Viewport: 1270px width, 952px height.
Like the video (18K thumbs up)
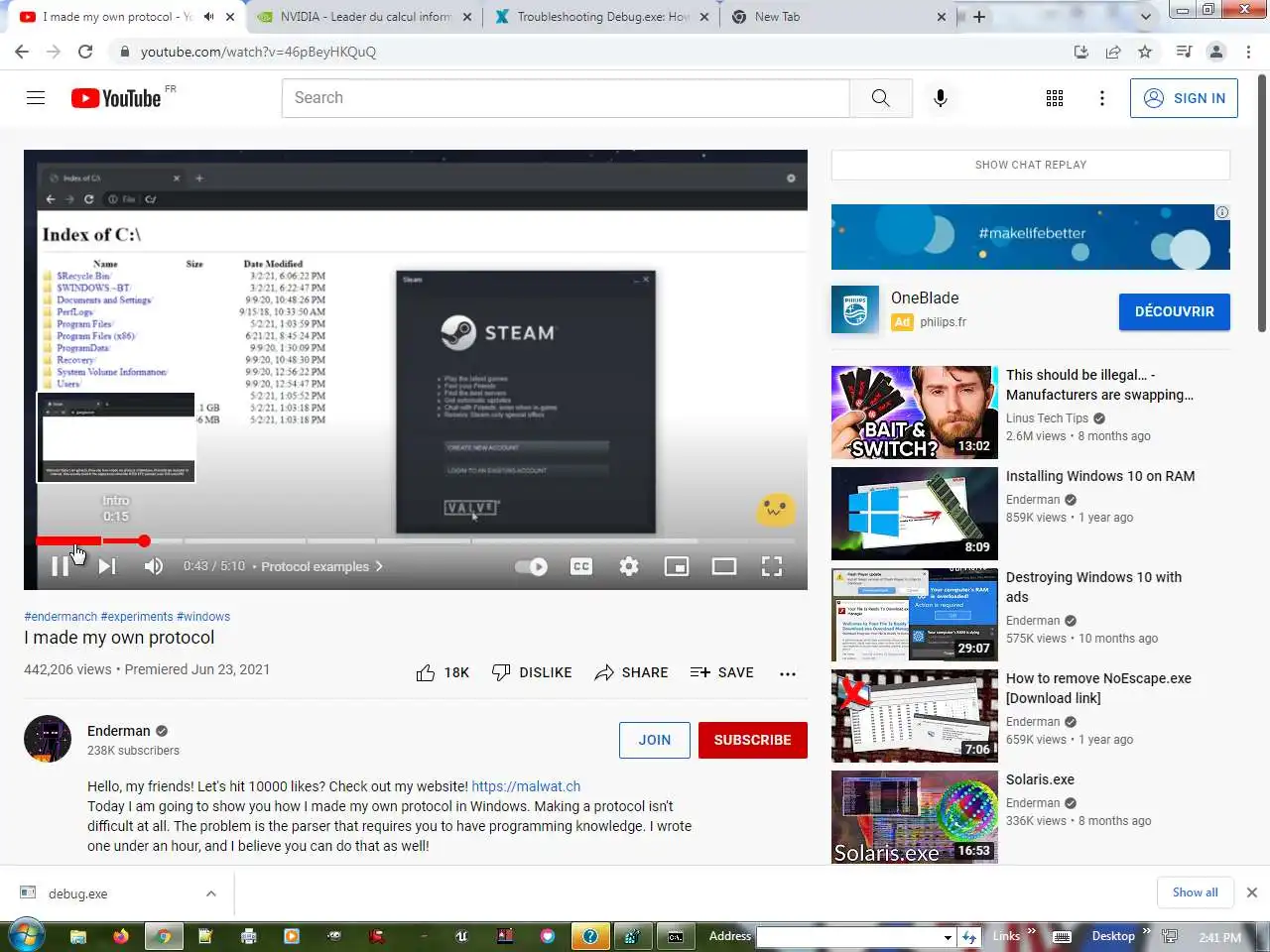[x=443, y=672]
